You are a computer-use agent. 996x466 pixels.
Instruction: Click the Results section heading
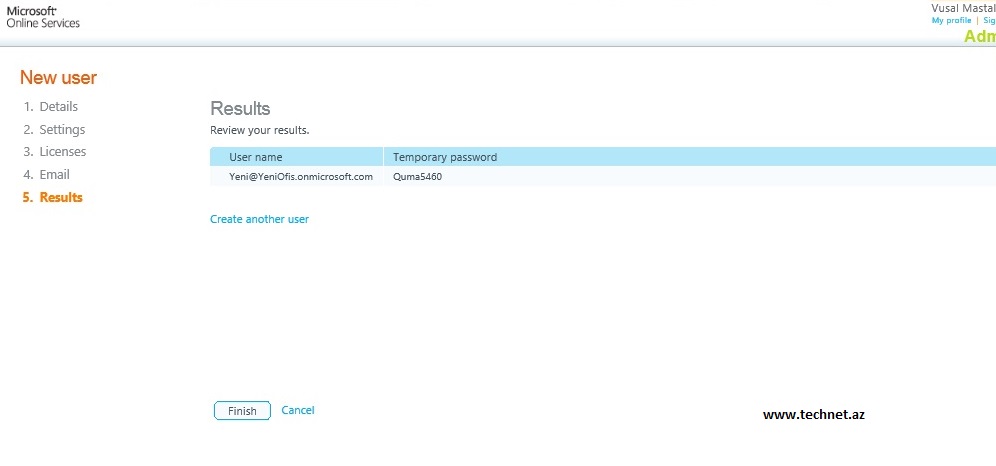pyautogui.click(x=240, y=109)
